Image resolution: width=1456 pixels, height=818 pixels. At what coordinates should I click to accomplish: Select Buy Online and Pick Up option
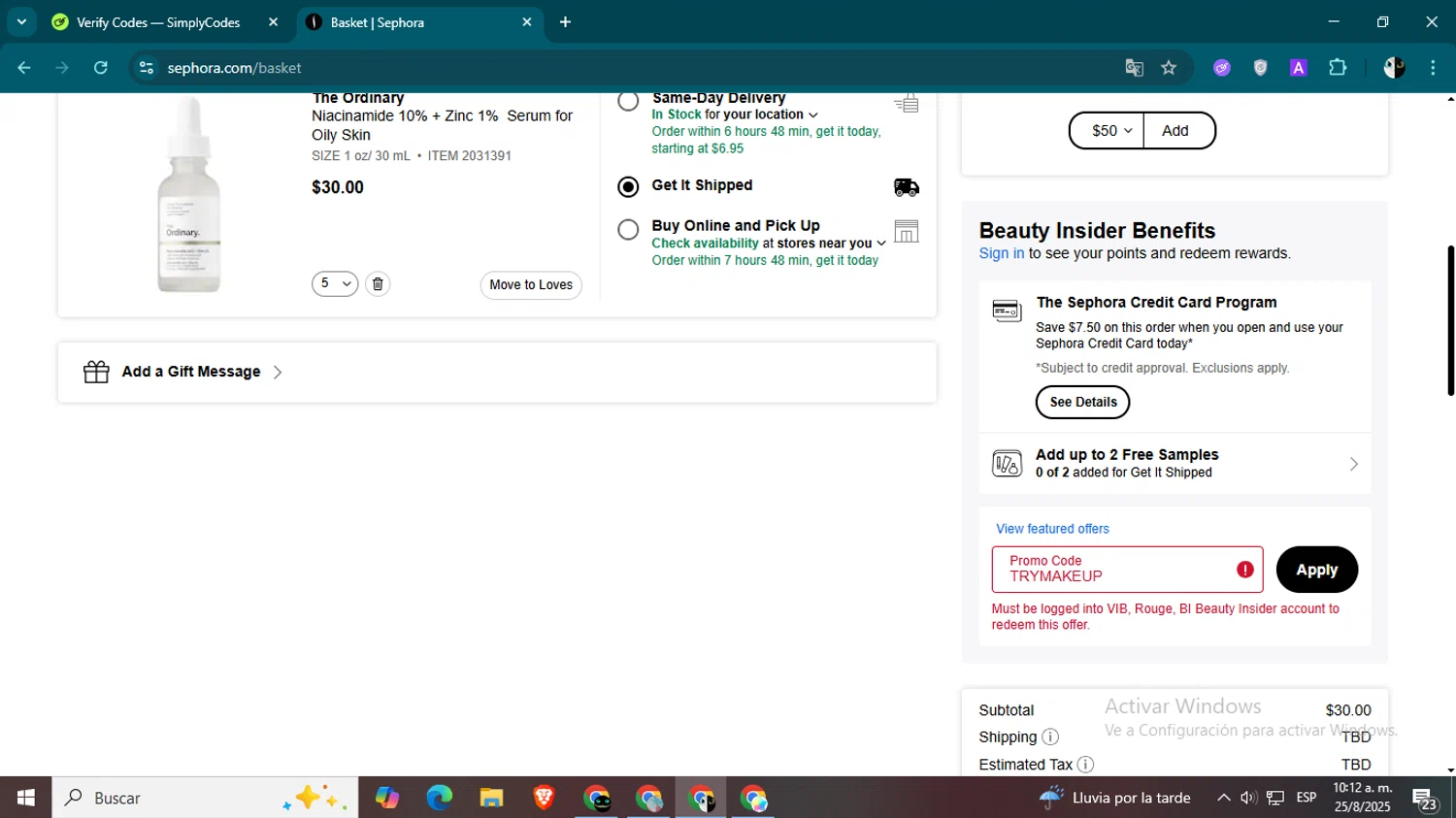[628, 230]
